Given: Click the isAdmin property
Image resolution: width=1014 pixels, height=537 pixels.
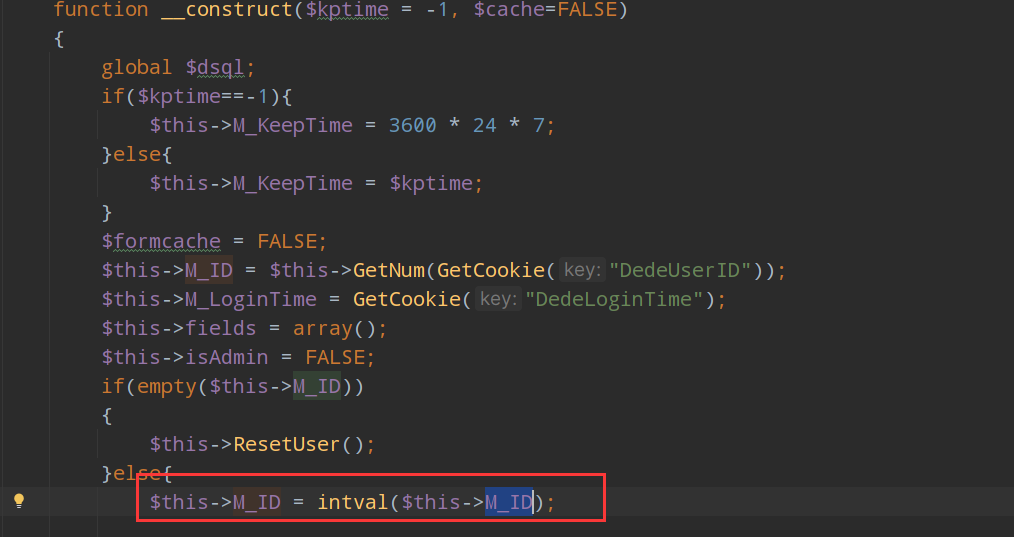Looking at the screenshot, I should (x=227, y=357).
